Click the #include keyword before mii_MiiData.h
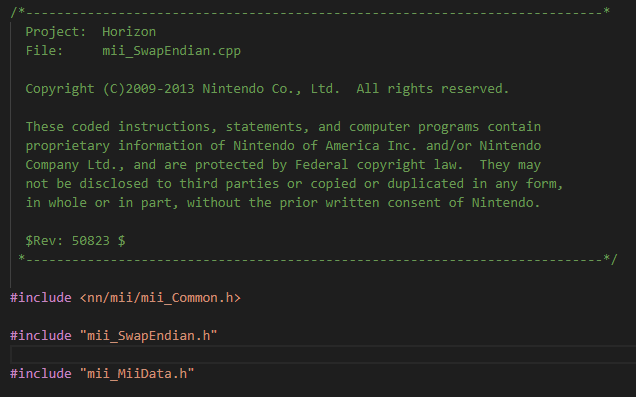The image size is (636, 397). 41,374
